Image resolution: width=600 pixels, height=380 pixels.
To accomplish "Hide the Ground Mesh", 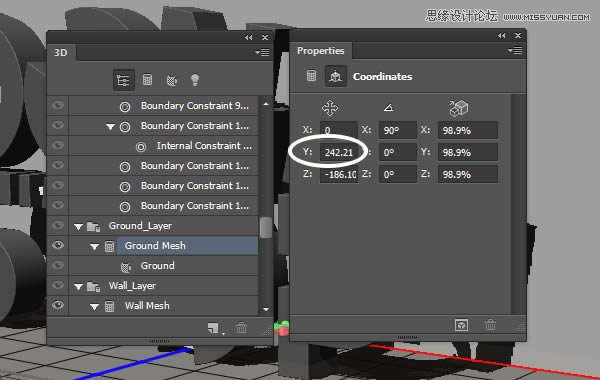I will click(58, 245).
